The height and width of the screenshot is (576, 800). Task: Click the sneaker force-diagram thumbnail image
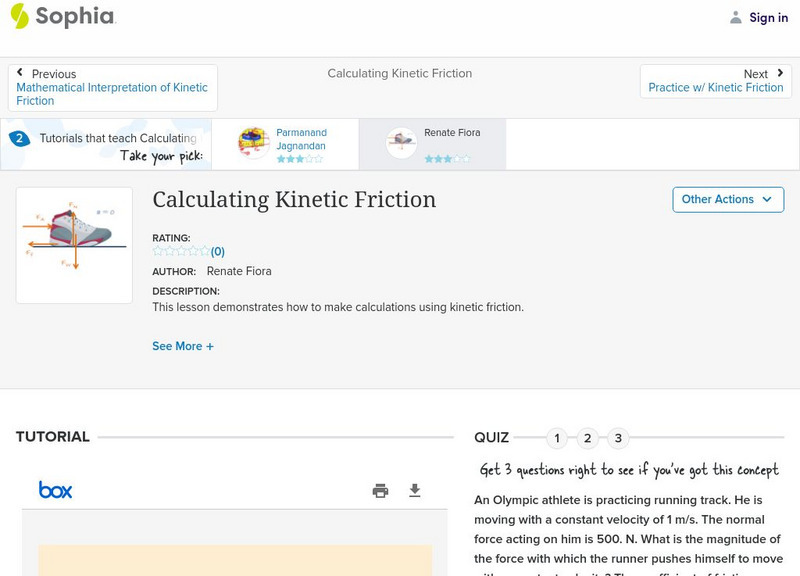(74, 244)
